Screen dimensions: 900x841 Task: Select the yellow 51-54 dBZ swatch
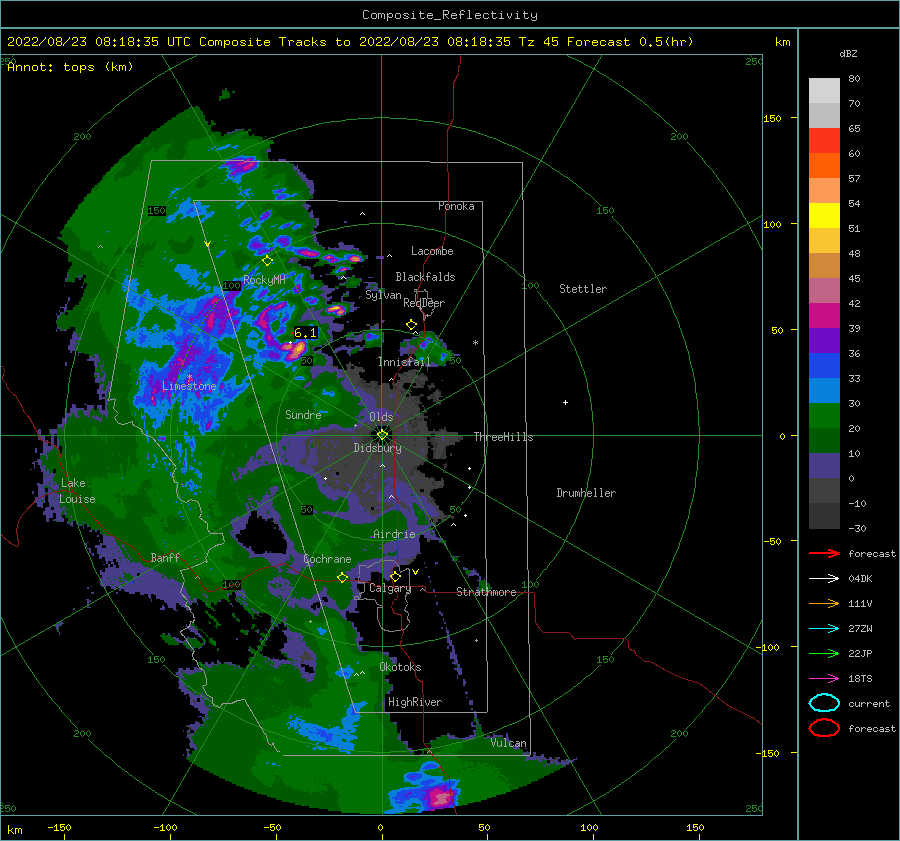[824, 216]
